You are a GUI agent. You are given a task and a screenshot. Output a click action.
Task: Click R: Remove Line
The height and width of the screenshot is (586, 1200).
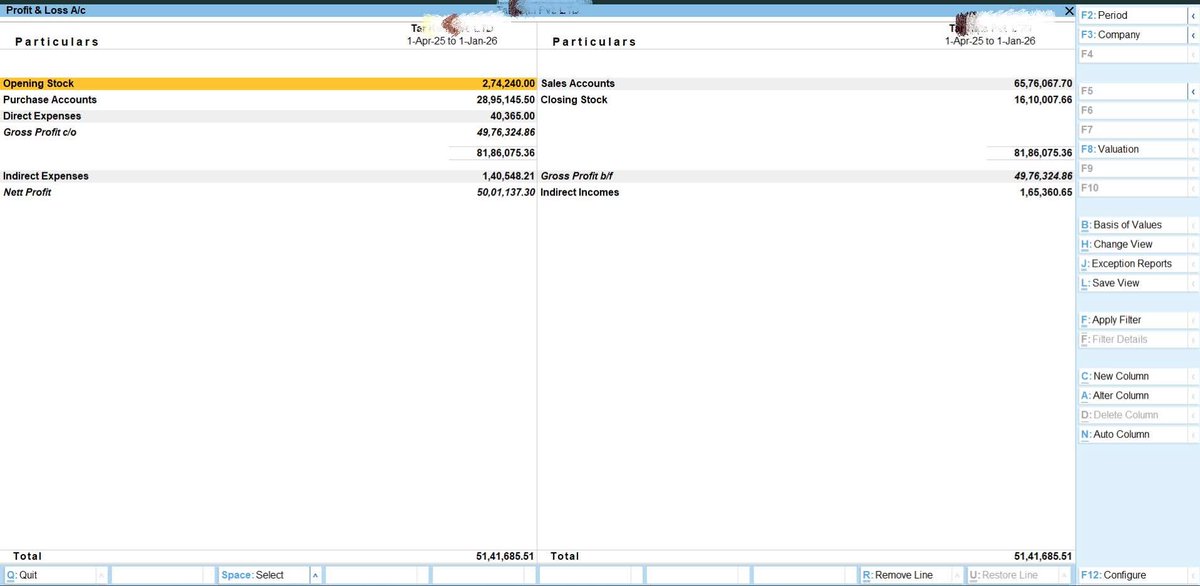907,575
